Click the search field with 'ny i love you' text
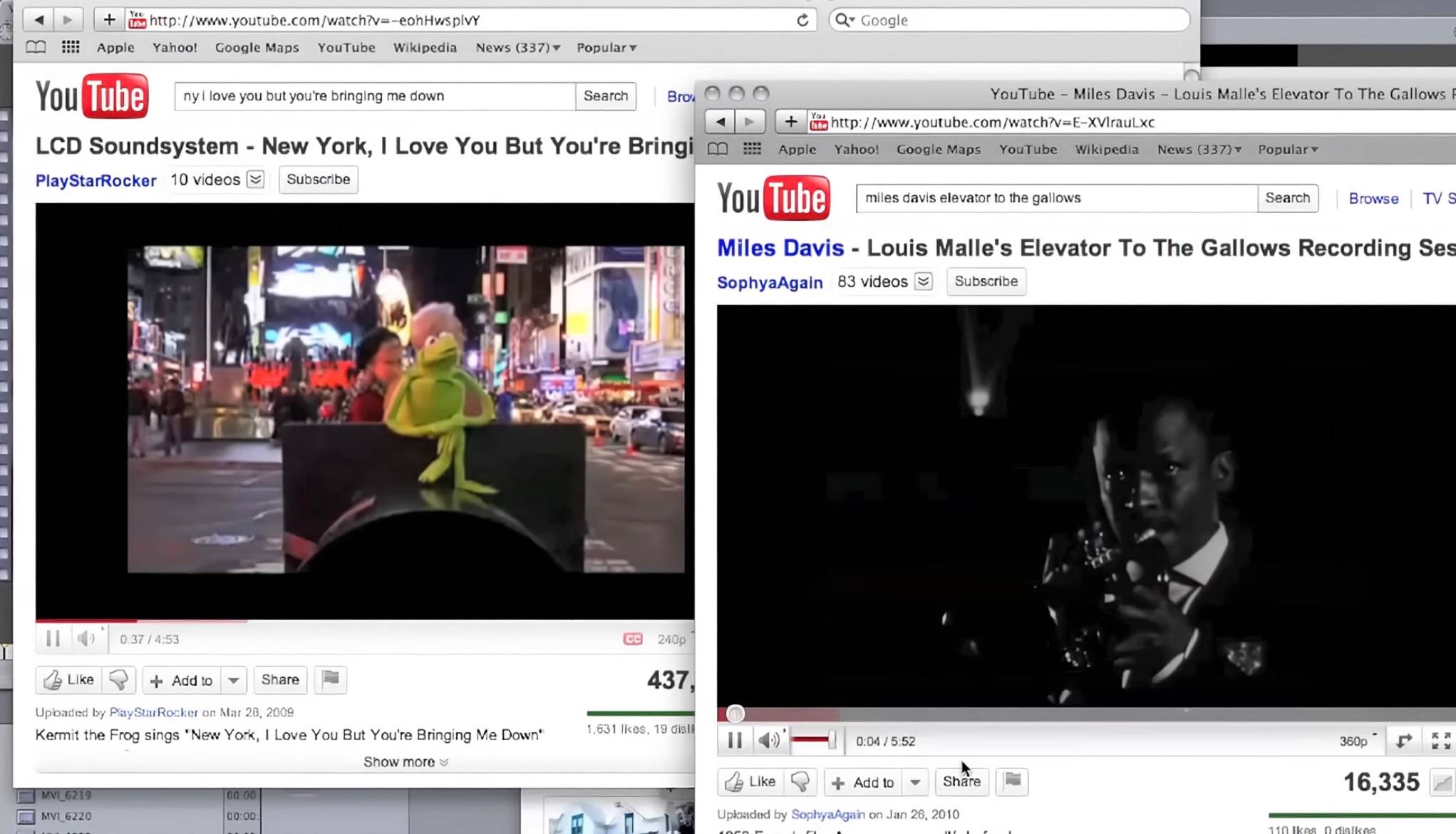1456x834 pixels. (374, 96)
